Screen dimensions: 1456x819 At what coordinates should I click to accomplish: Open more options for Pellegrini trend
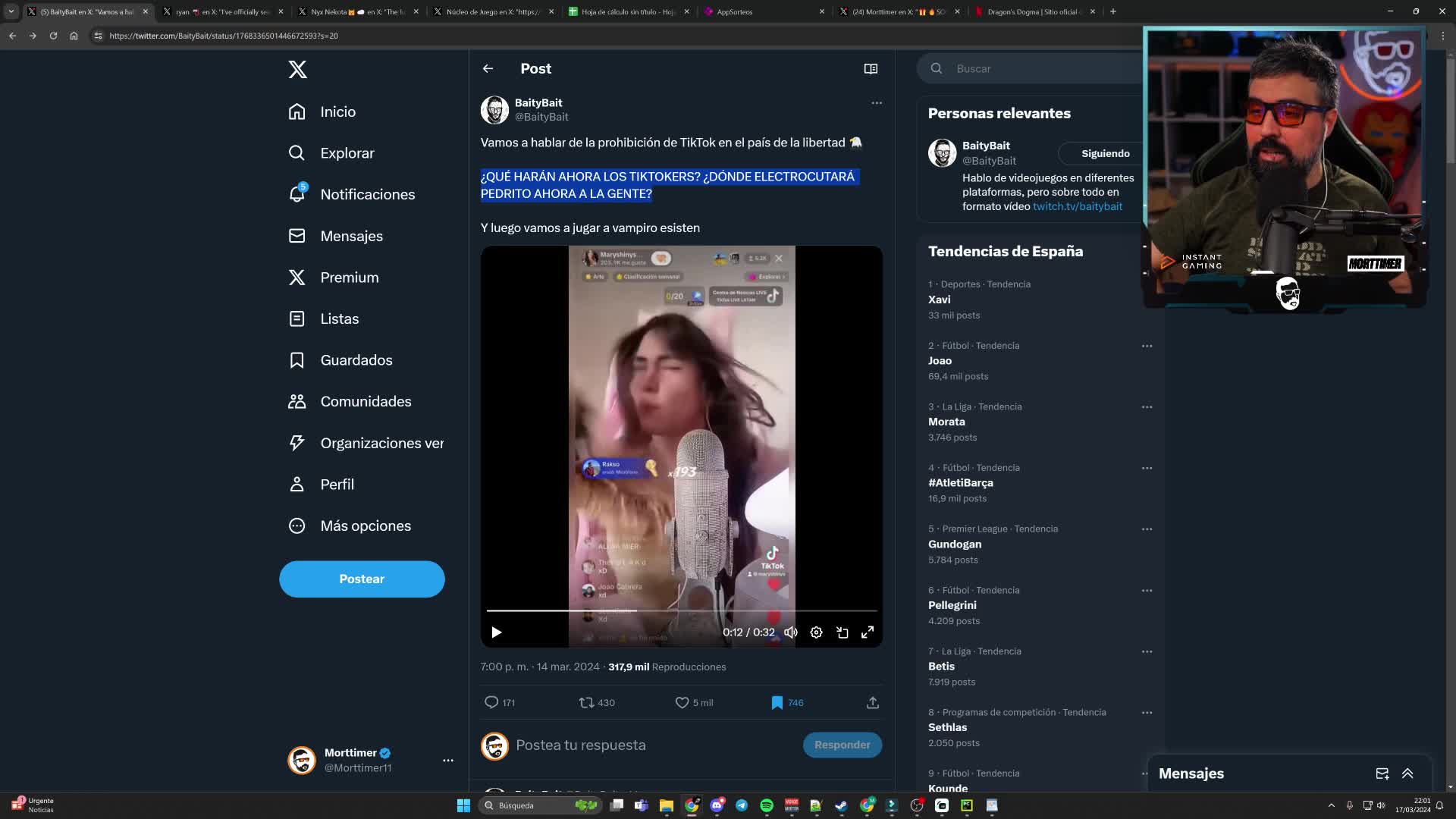[x=1147, y=591]
